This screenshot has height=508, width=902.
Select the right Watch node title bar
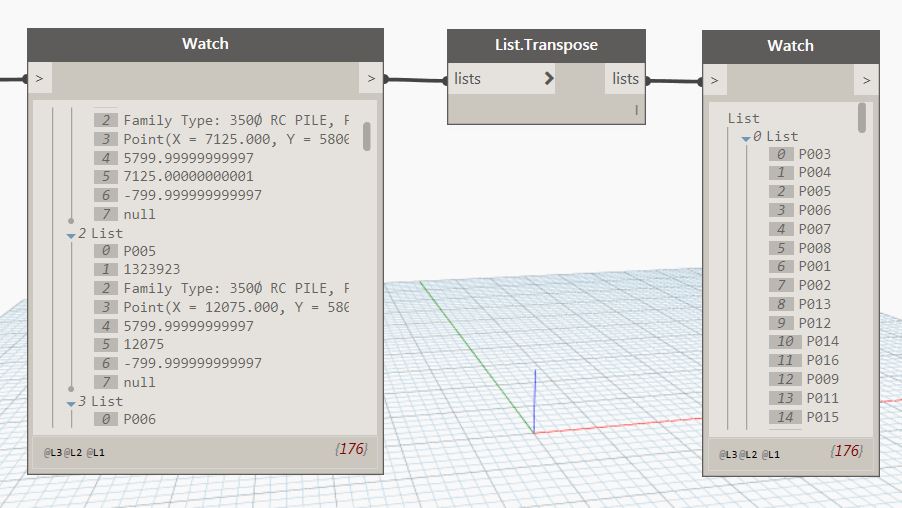click(x=790, y=46)
